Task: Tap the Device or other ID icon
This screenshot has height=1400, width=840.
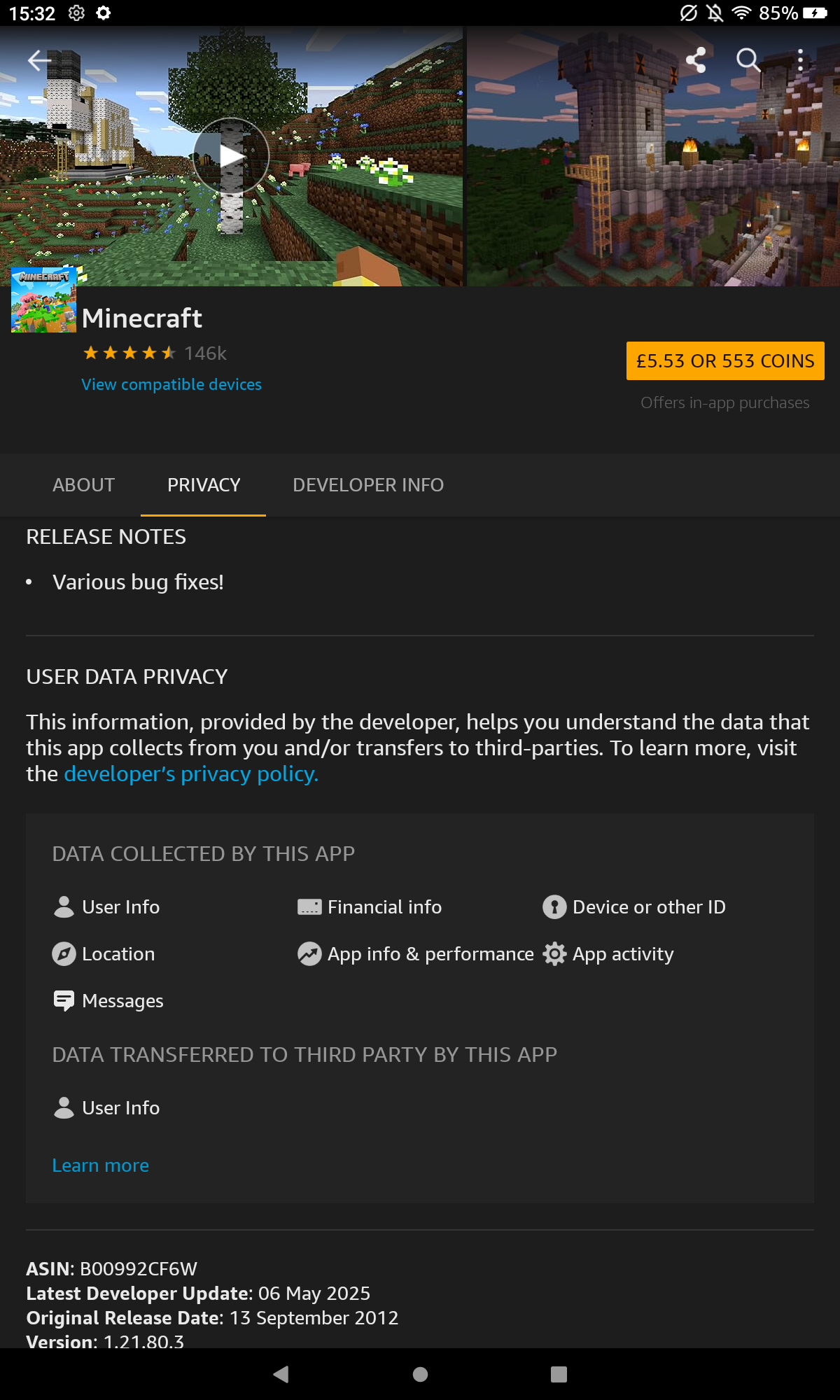Action: (553, 906)
